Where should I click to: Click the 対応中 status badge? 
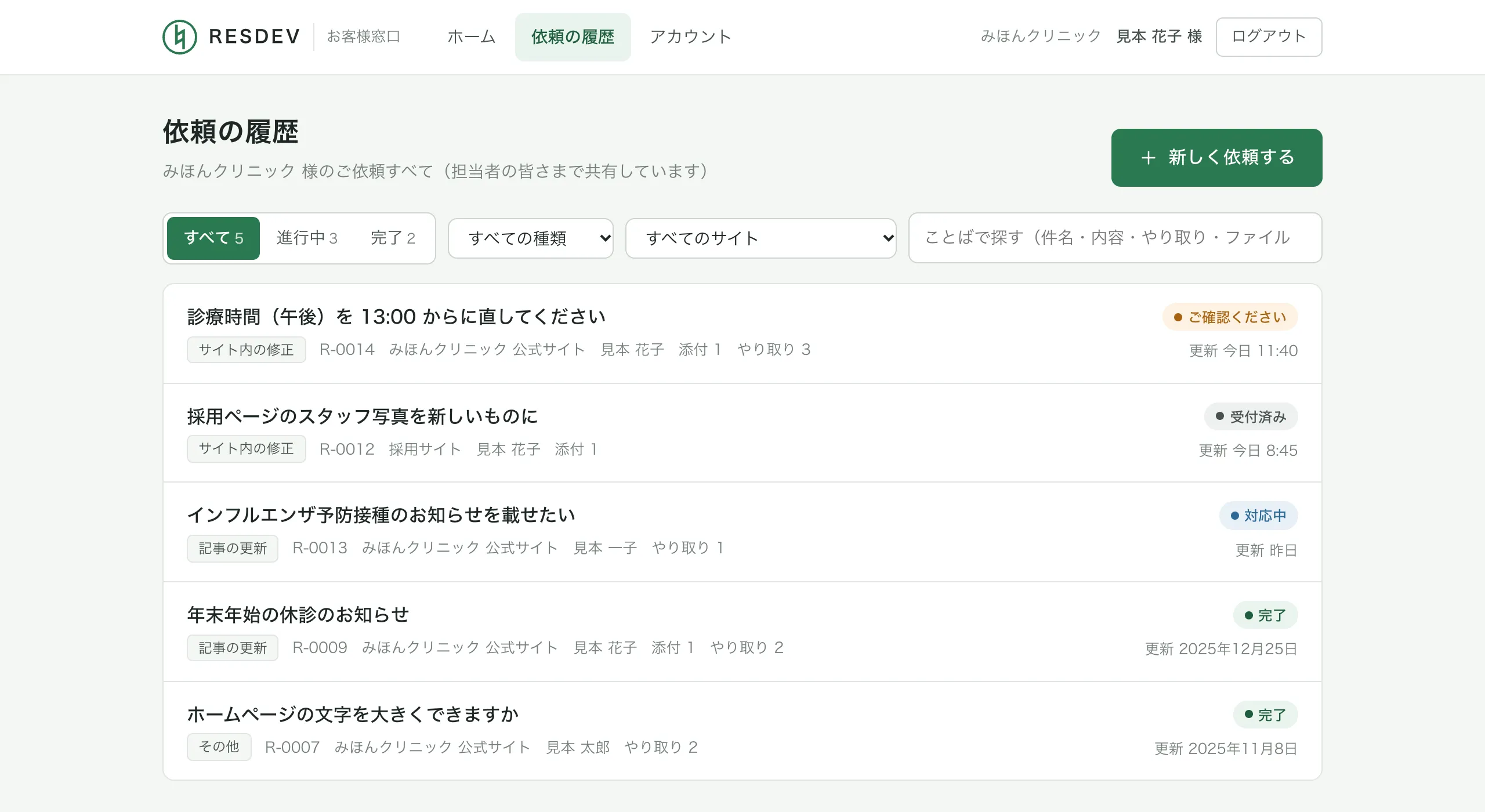coord(1258,516)
